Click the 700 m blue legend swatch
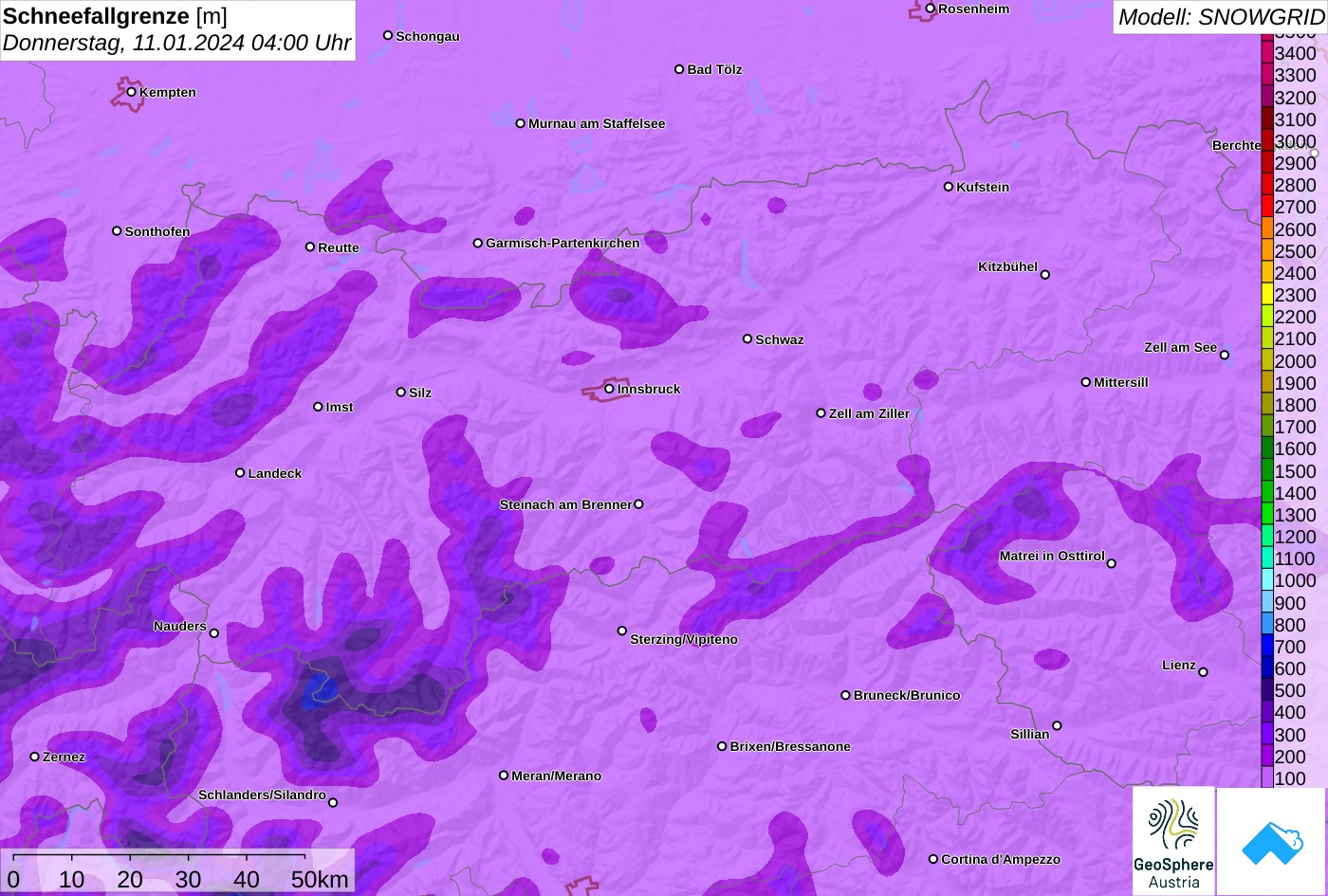This screenshot has height=896, width=1328. point(1267,646)
